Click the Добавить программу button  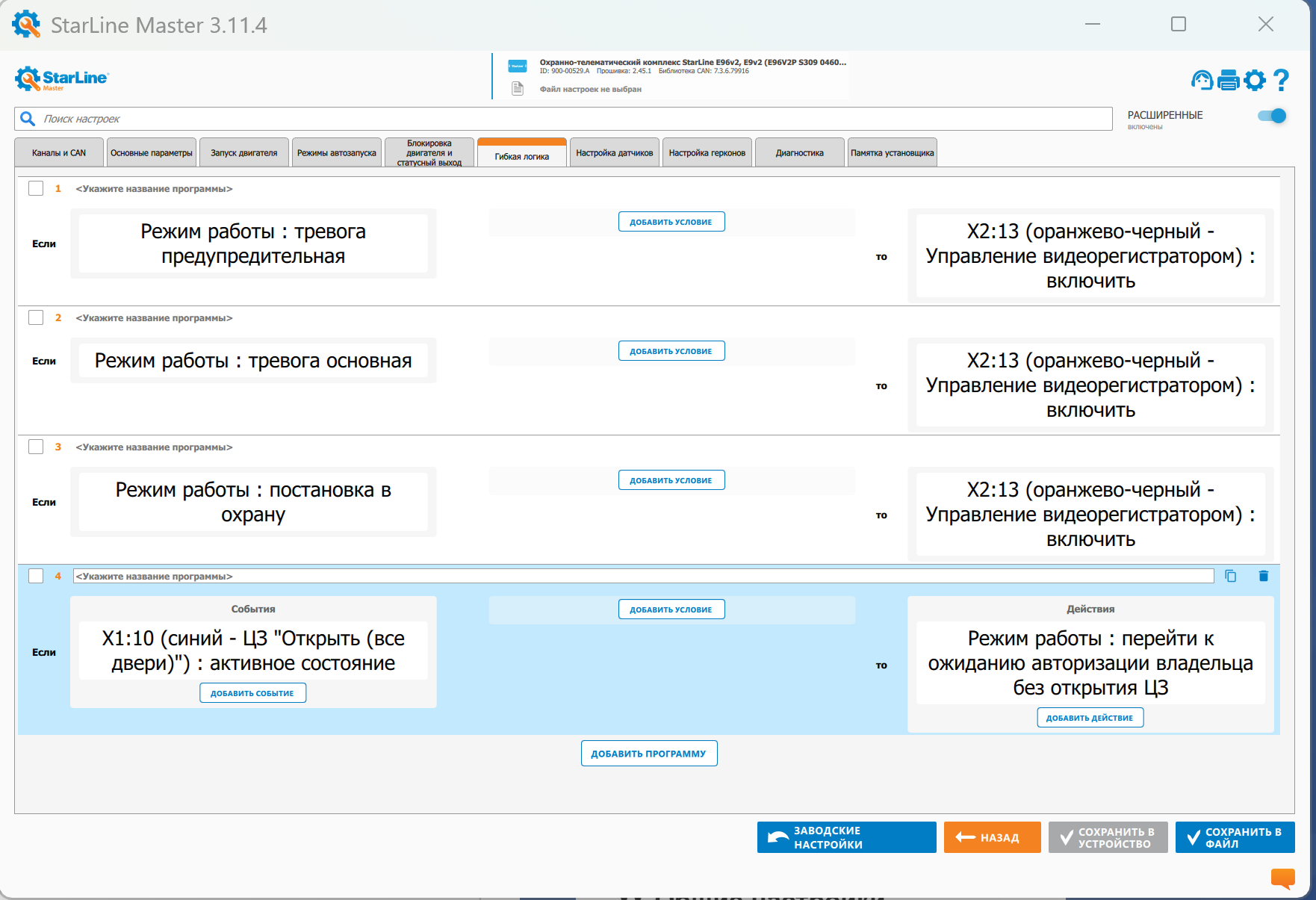pyautogui.click(x=649, y=754)
